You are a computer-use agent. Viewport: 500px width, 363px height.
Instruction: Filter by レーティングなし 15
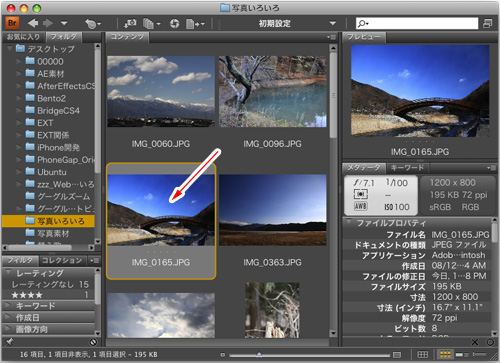(x=49, y=284)
